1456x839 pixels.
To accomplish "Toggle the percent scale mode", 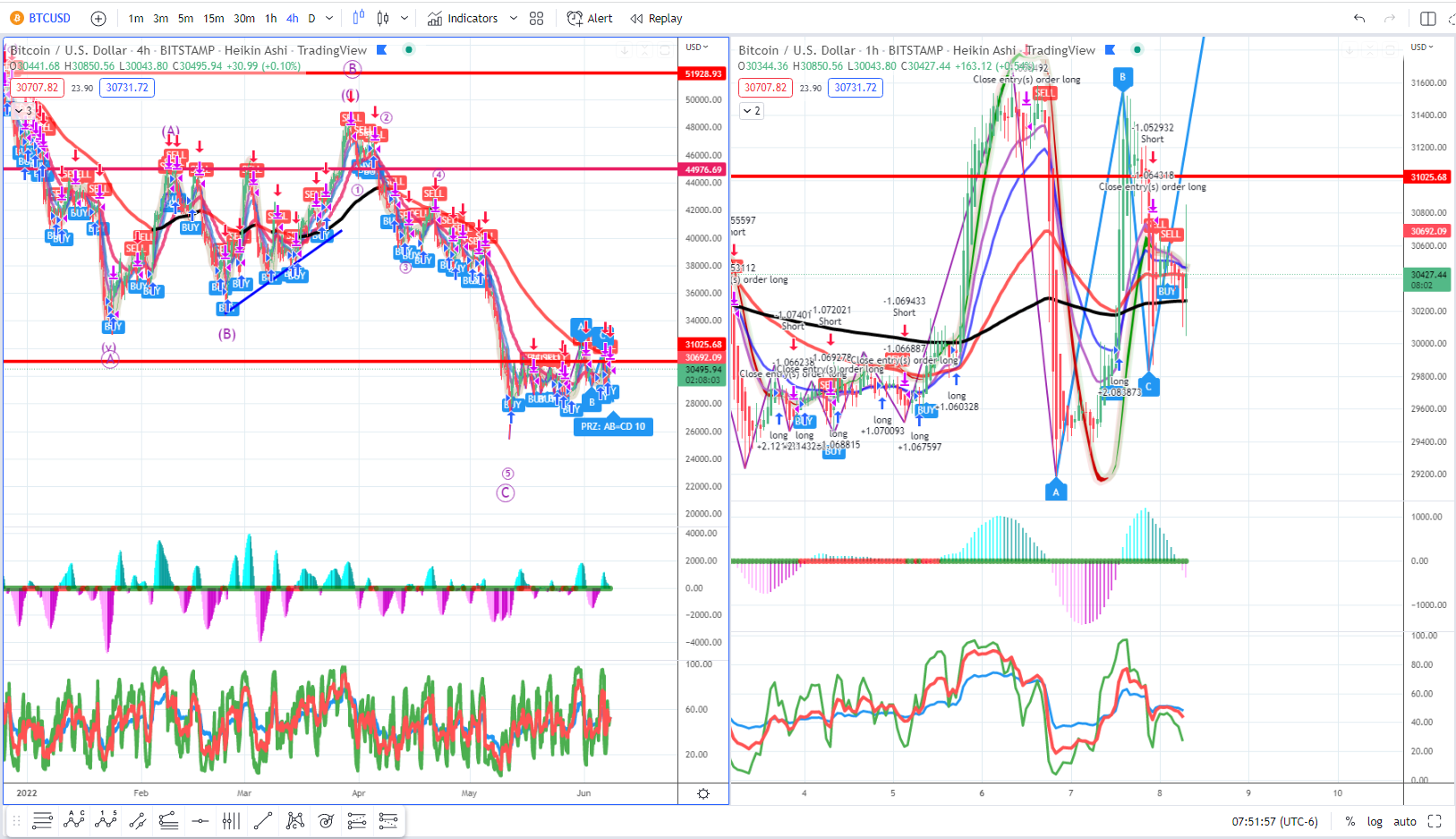I will tap(1350, 821).
